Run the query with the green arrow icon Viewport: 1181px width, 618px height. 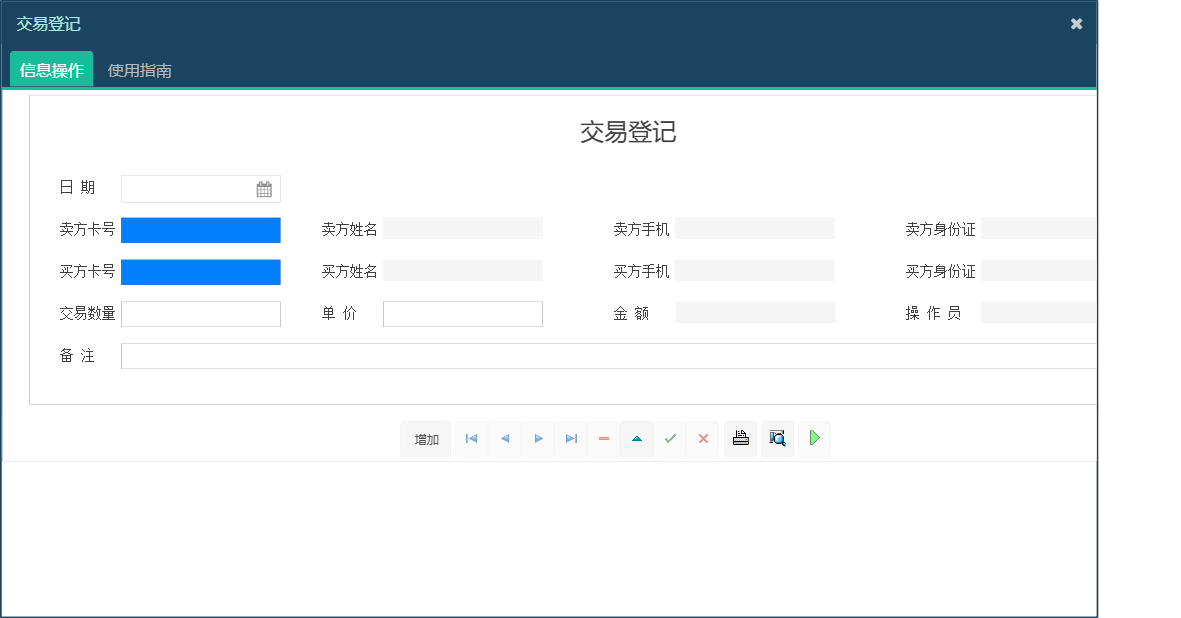pos(814,438)
